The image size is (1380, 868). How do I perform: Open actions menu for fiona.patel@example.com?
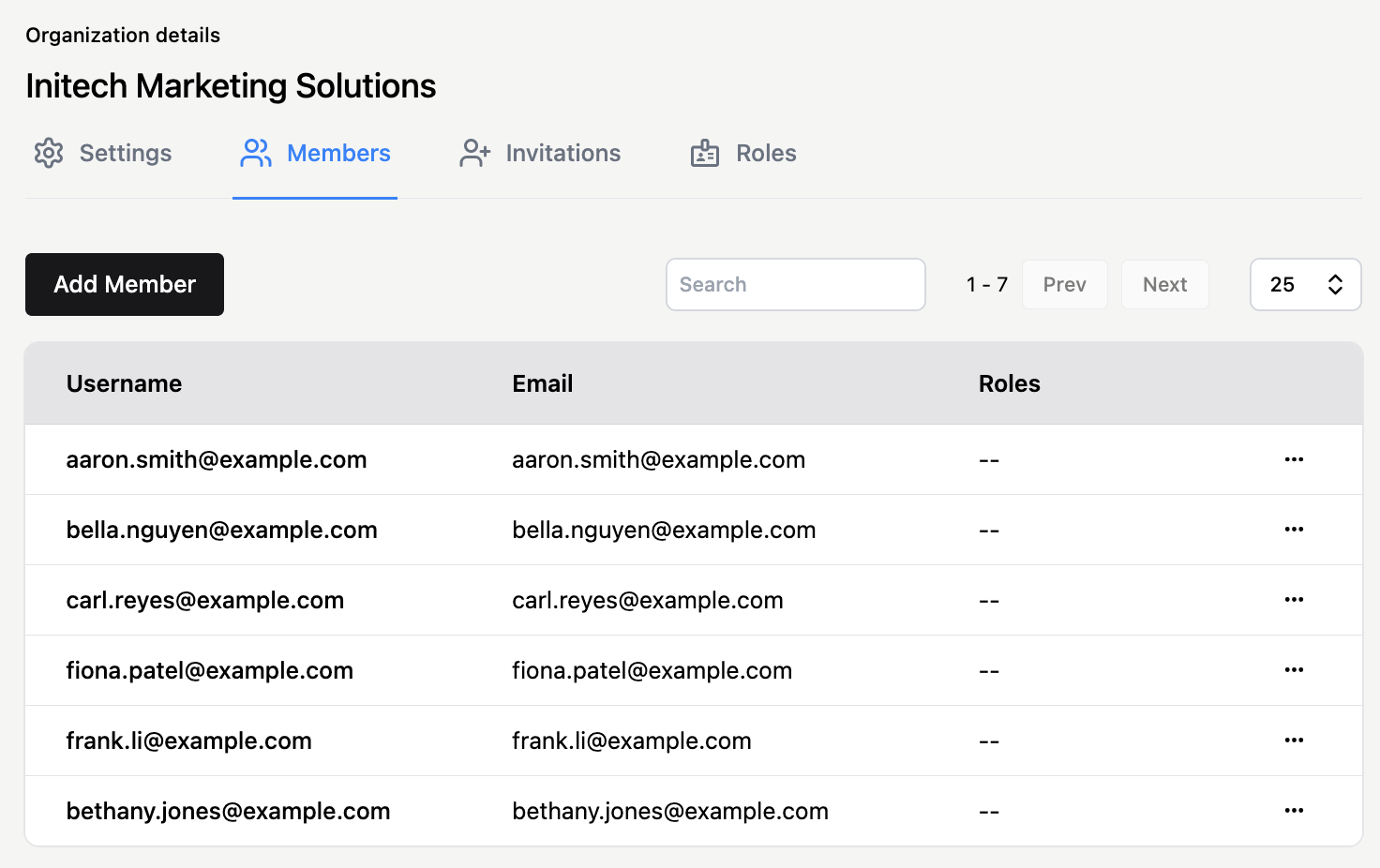tap(1294, 670)
